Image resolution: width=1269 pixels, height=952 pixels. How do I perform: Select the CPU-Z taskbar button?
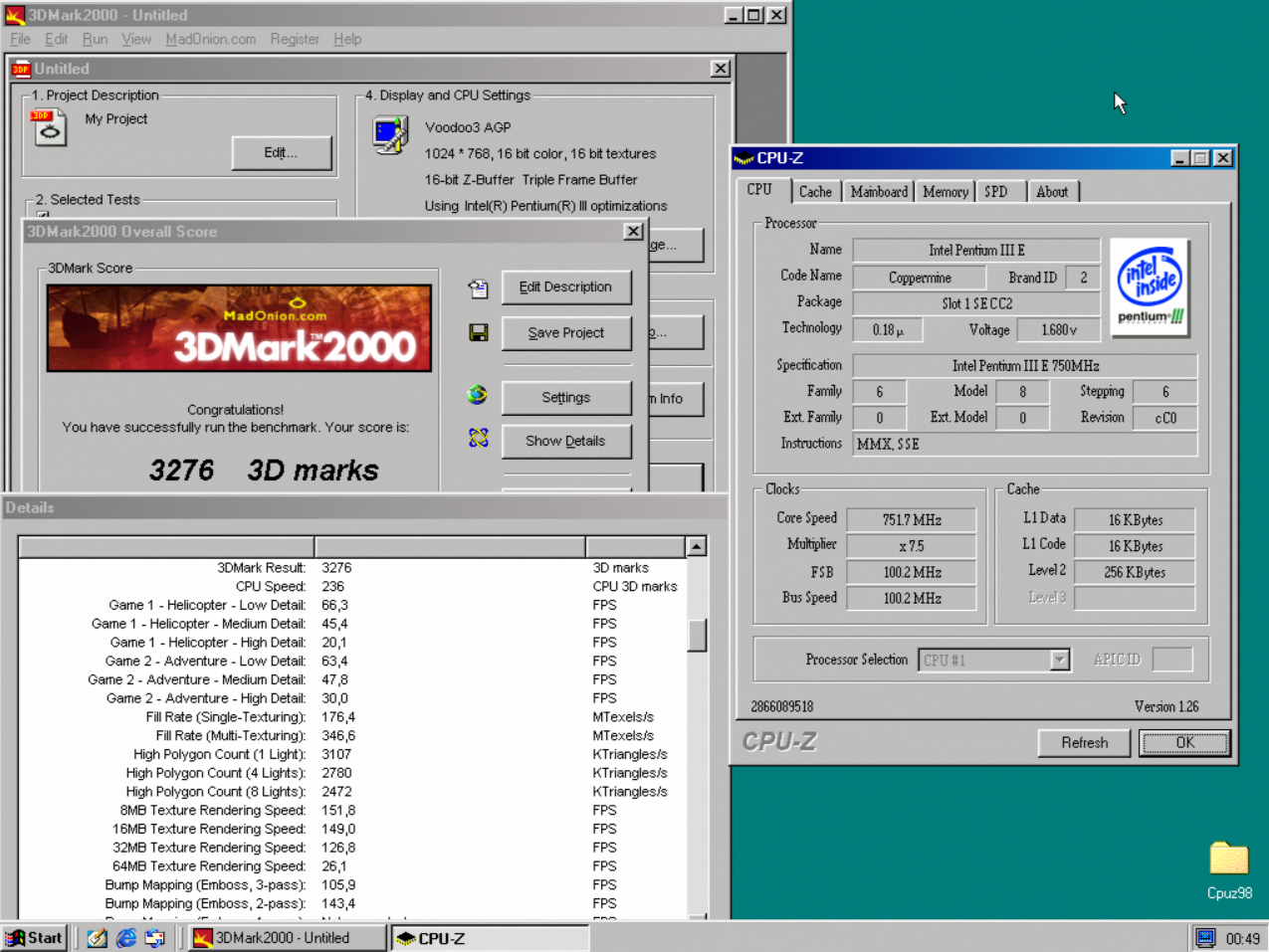point(491,938)
